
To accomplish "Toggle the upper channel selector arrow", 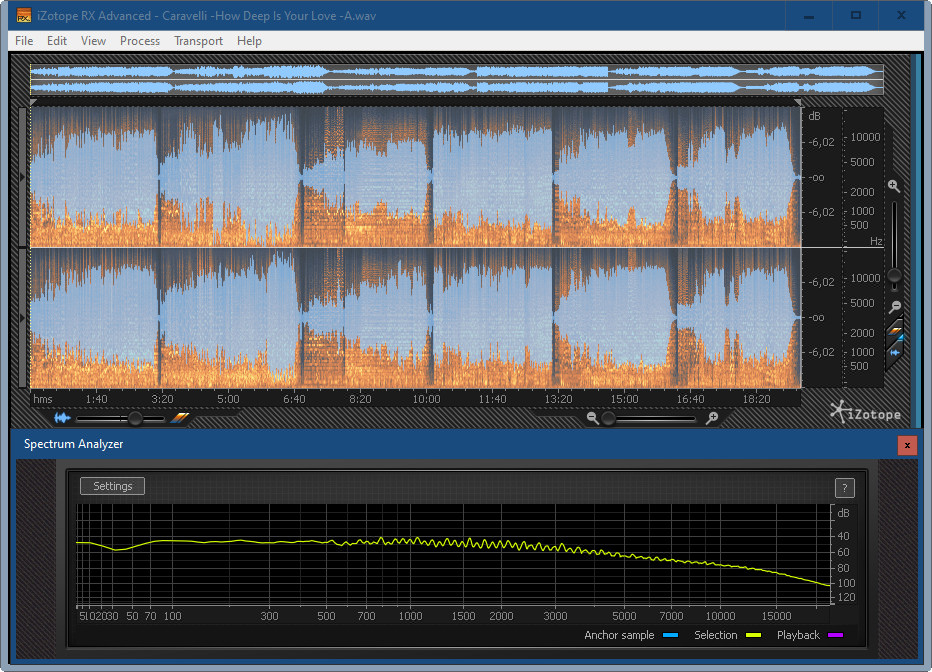I will pos(24,176).
